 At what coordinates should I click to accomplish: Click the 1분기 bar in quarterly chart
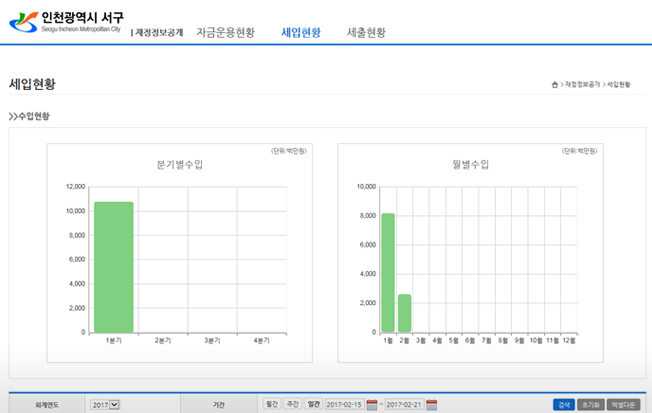coord(114,267)
